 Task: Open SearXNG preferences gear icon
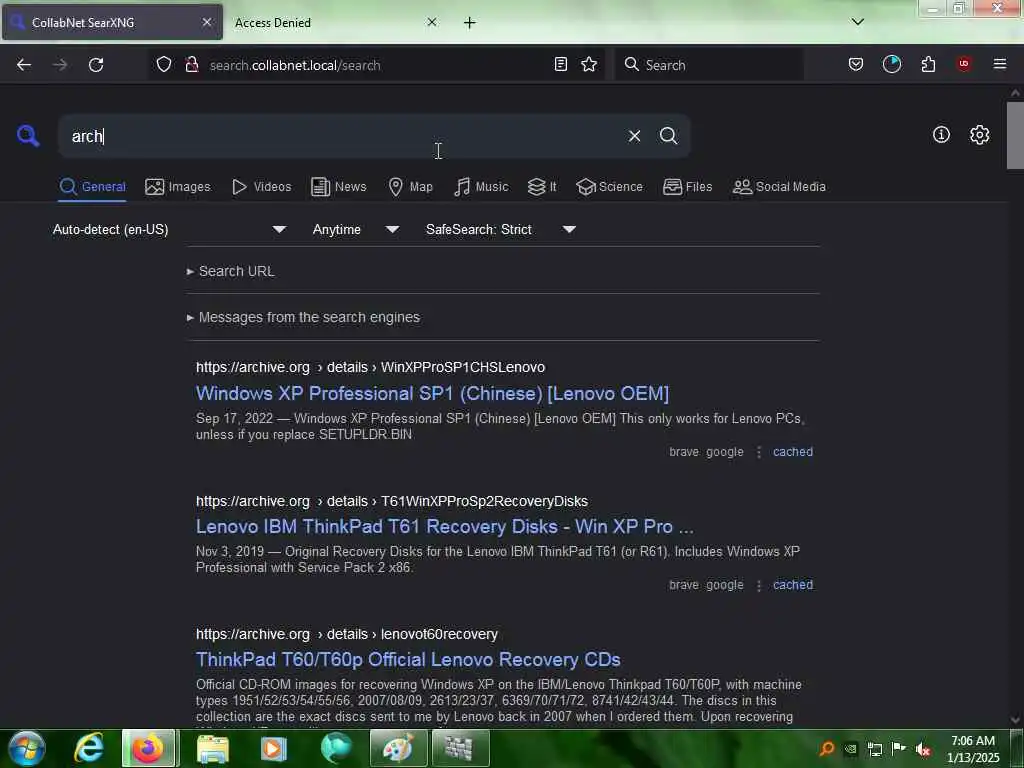click(979, 135)
